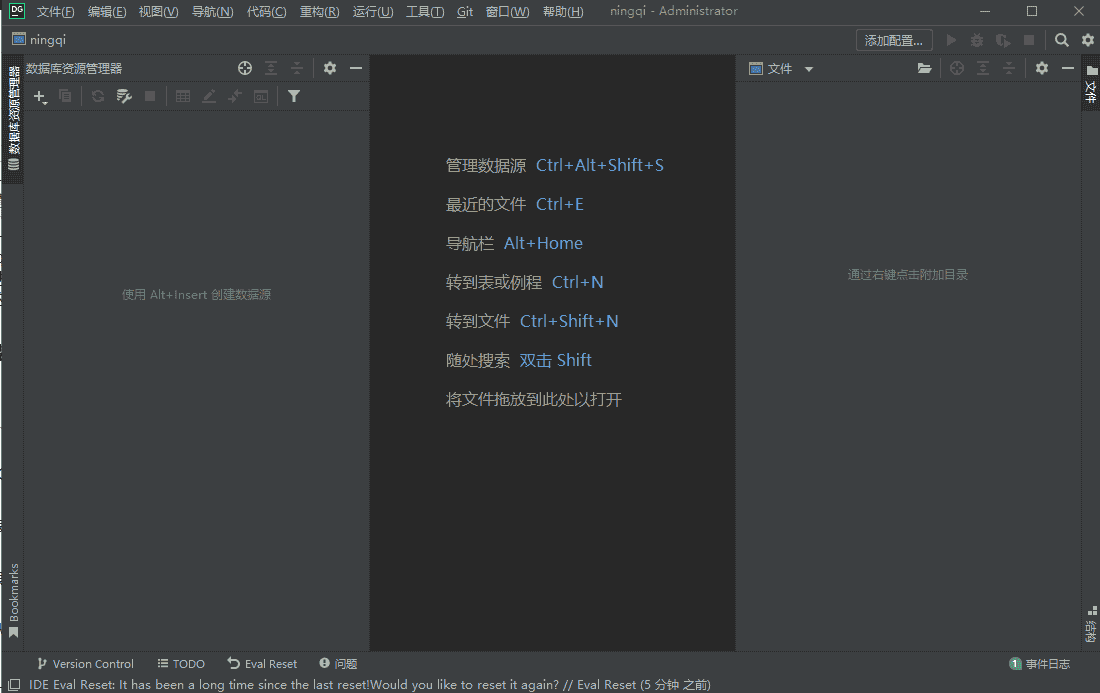The width and height of the screenshot is (1100, 693).
Task: Open the 文件(F) menu
Action: (55, 12)
